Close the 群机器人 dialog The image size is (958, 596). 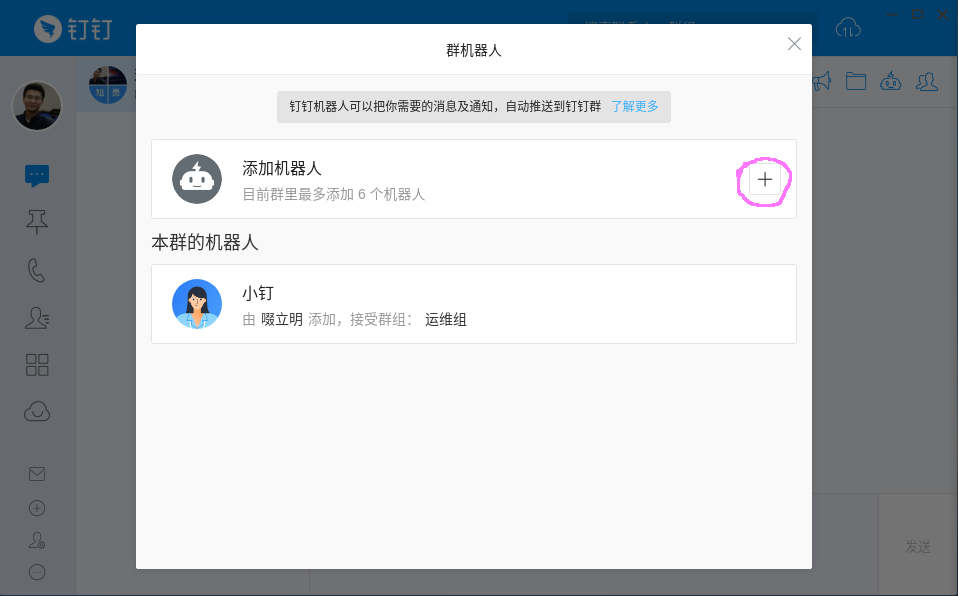coord(794,44)
